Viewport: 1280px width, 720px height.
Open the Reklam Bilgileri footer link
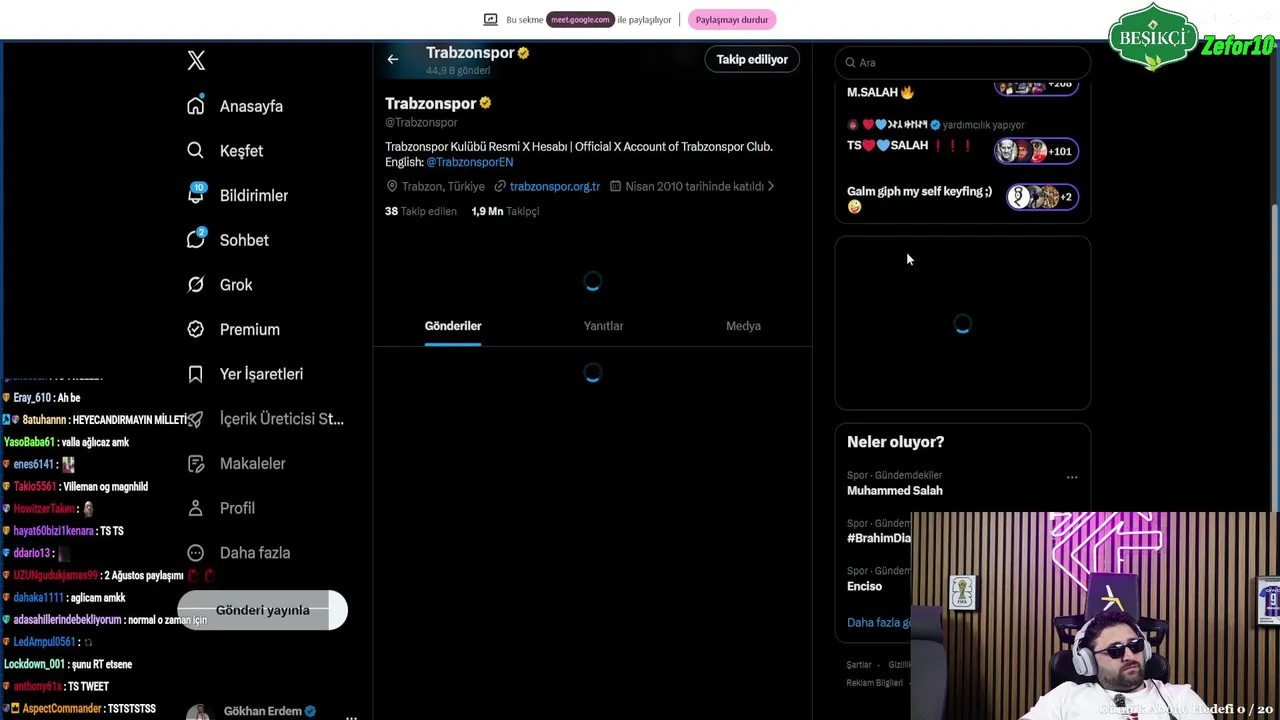coord(875,683)
